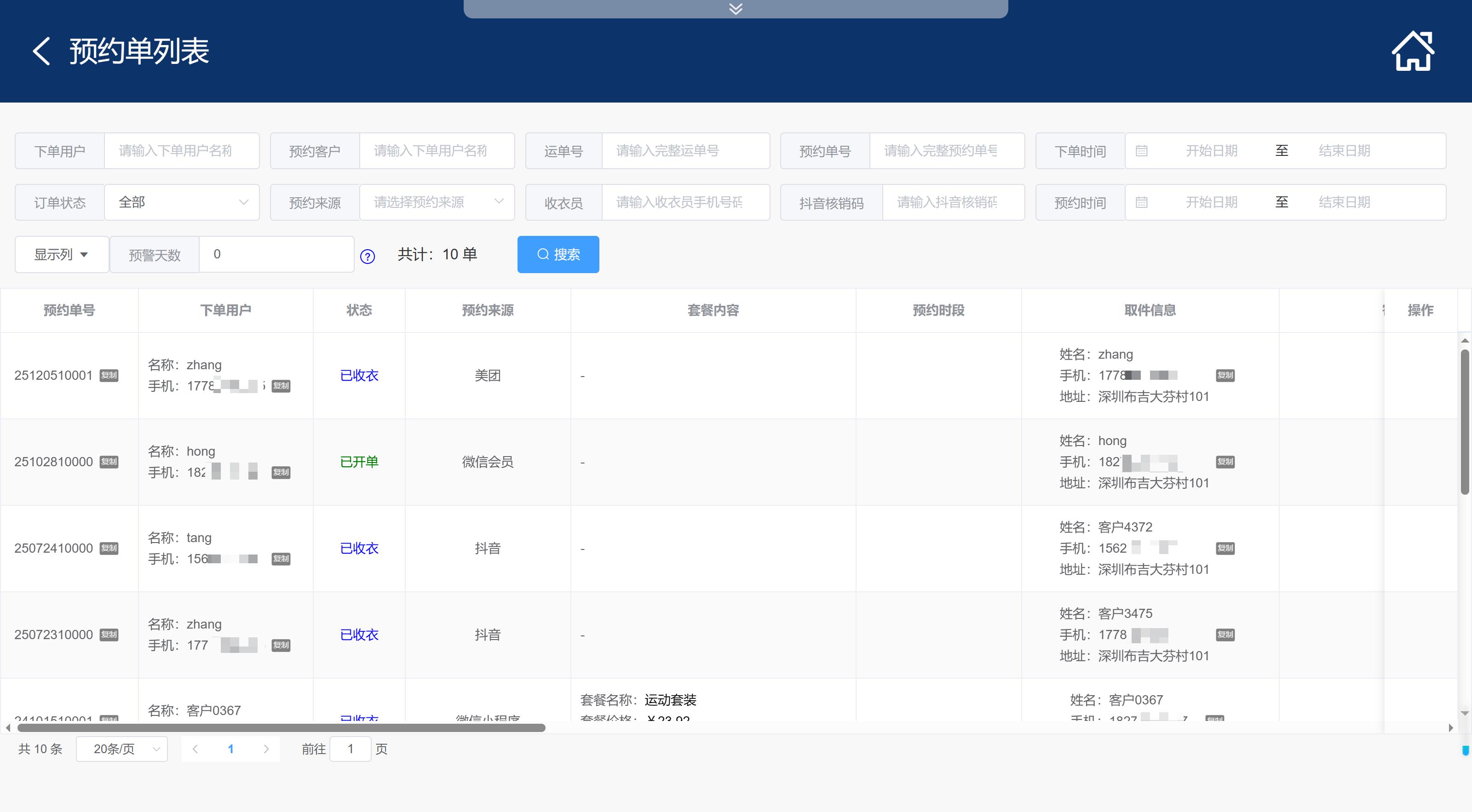The width and height of the screenshot is (1472, 812).
Task: Click the 下单用户 name input field
Action: pos(181,151)
